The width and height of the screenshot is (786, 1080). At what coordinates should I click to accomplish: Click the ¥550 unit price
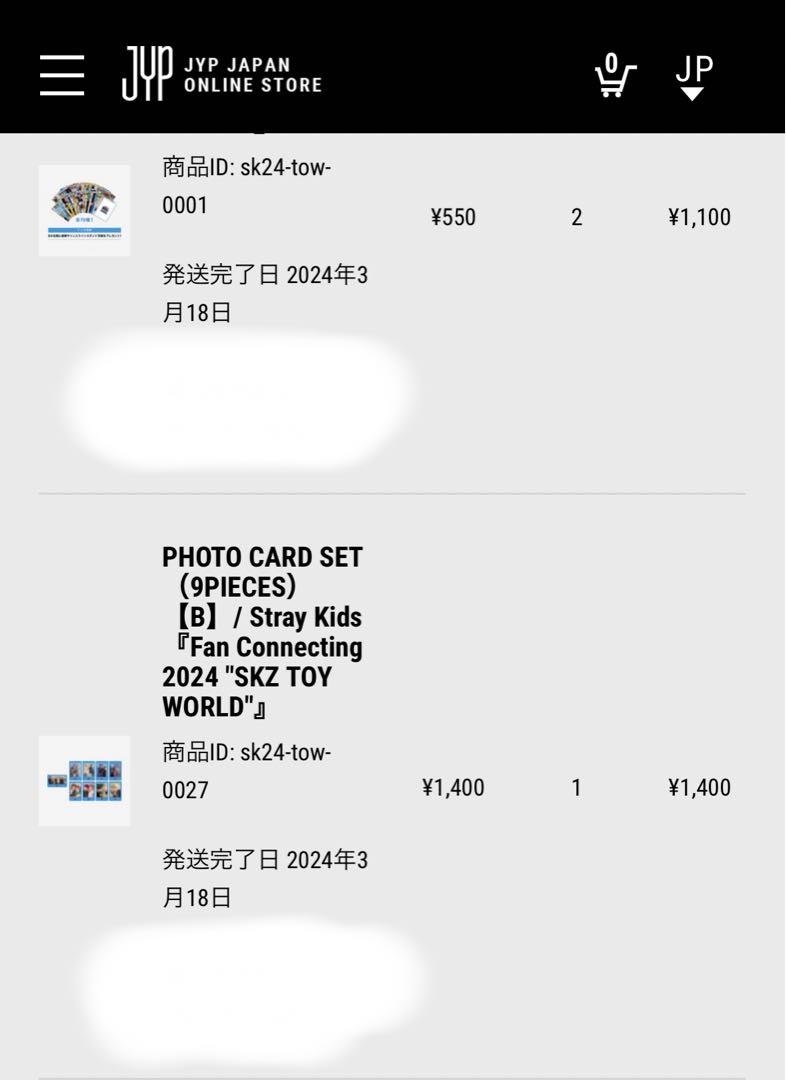click(453, 217)
